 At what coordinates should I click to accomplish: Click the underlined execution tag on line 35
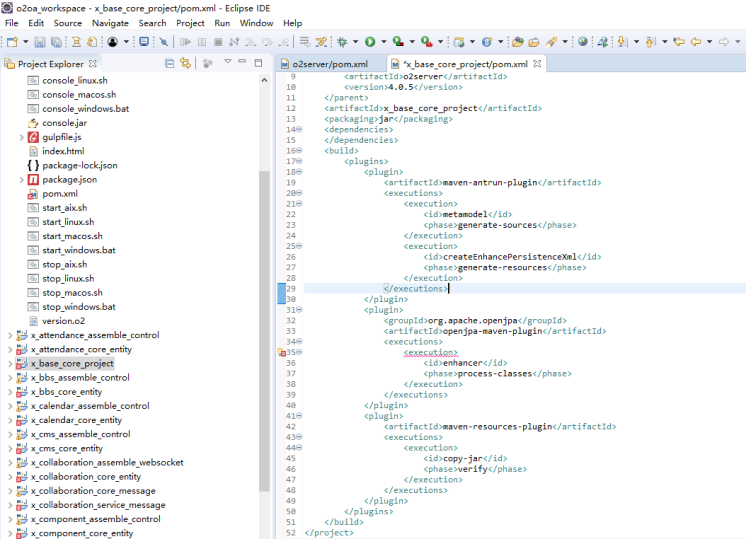pyautogui.click(x=431, y=353)
